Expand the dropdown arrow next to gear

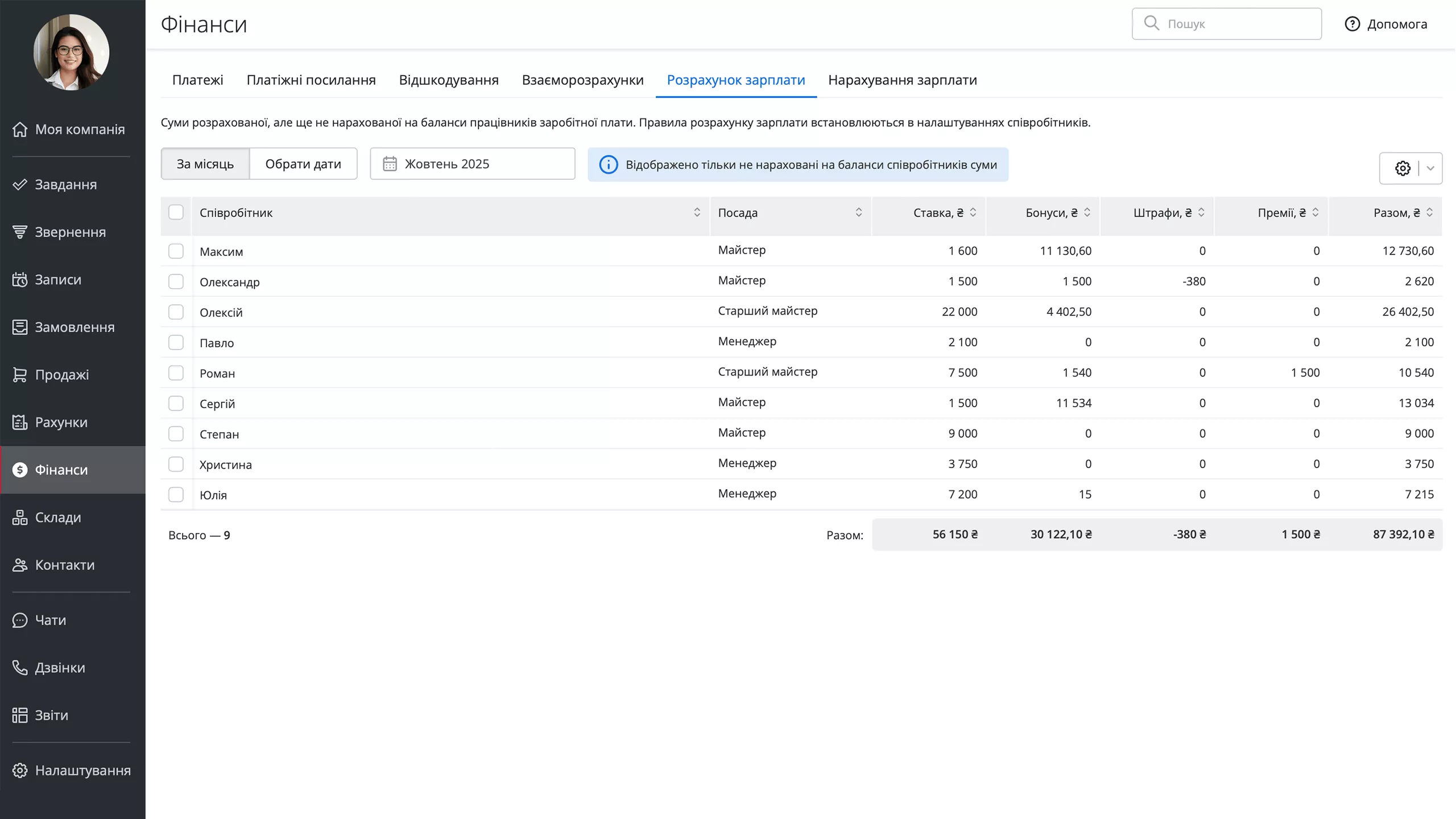(1430, 168)
